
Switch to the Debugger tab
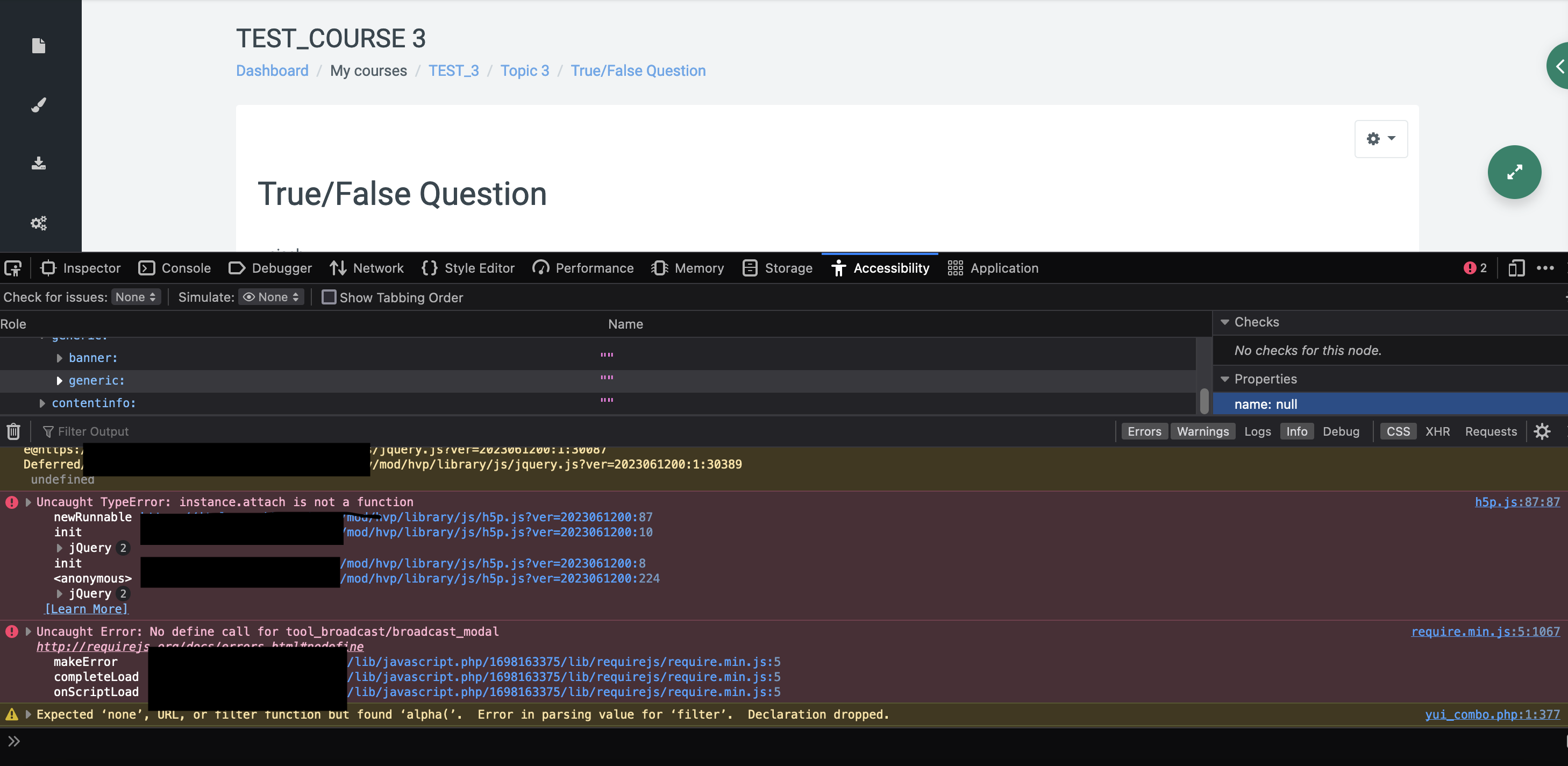click(x=269, y=268)
